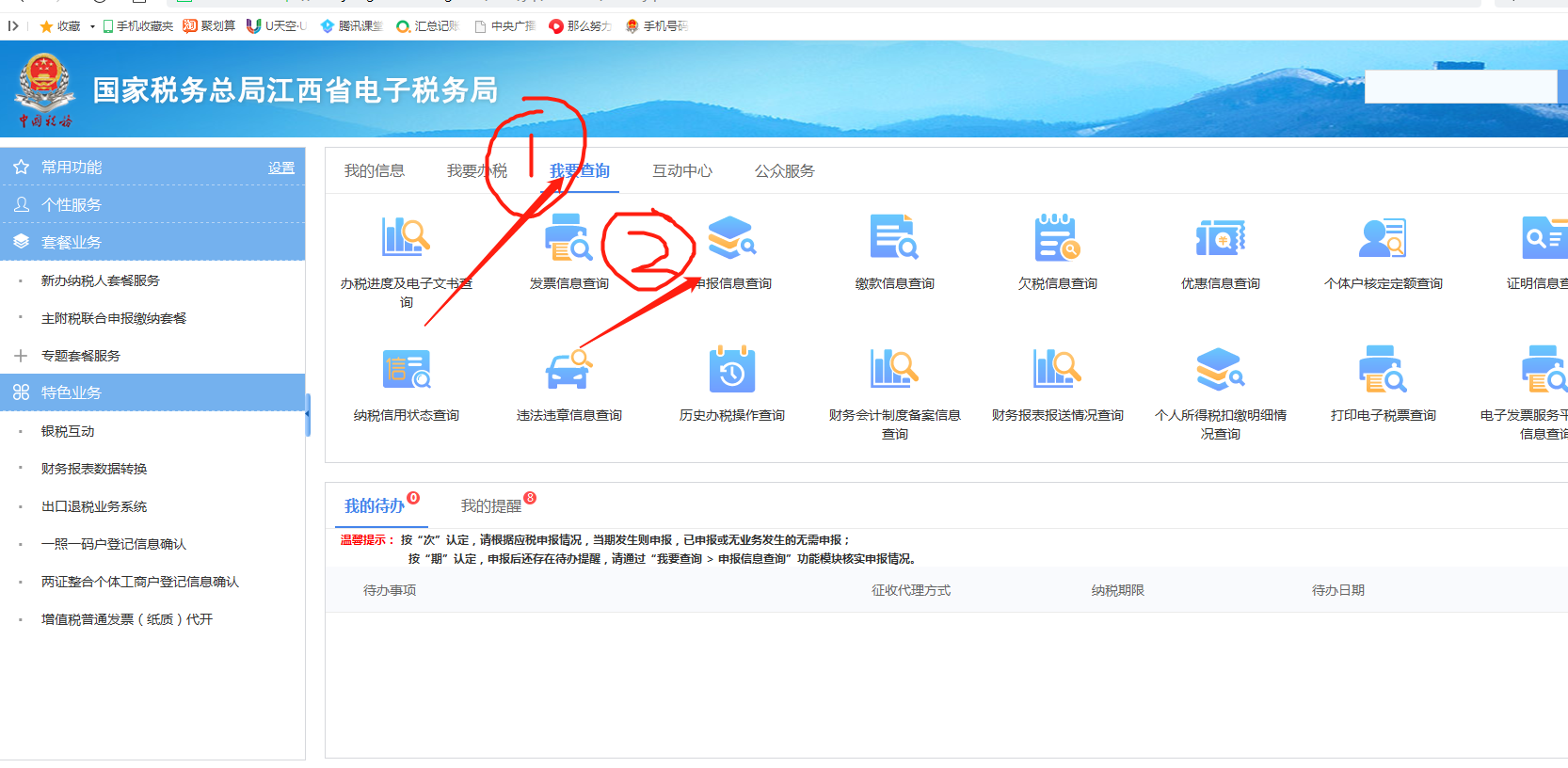Switch to the 互动中心 tab
The height and width of the screenshot is (768, 1568).
(x=682, y=170)
